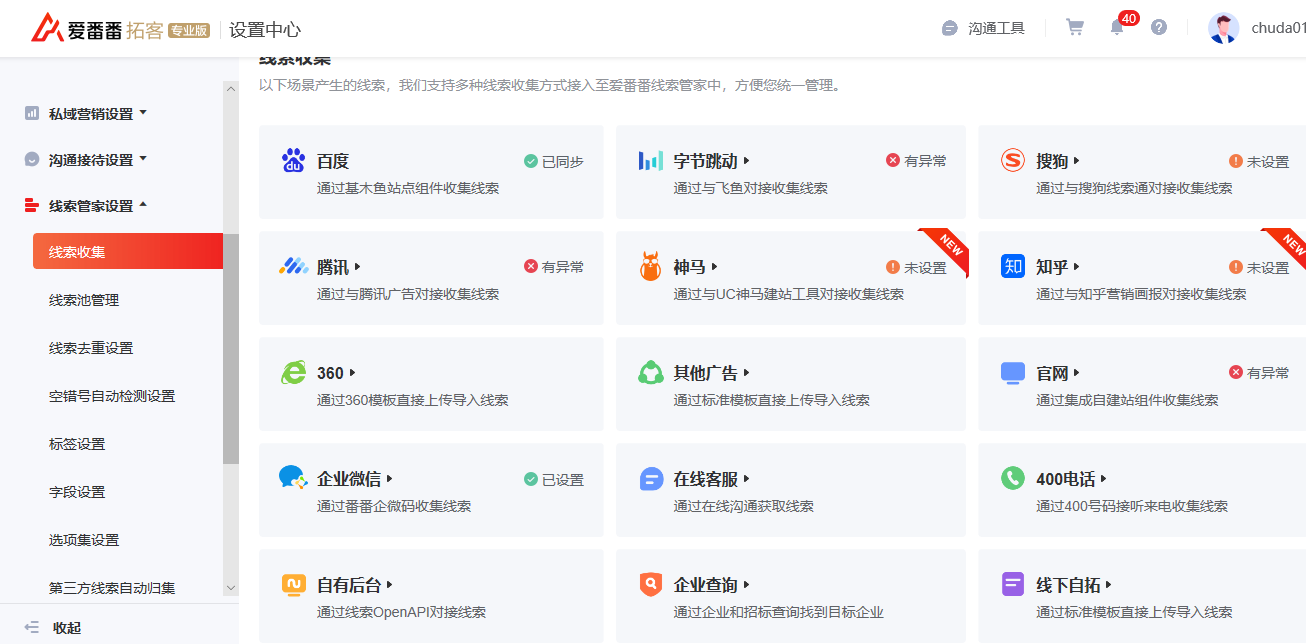Click the chuda01 username

point(1278,28)
